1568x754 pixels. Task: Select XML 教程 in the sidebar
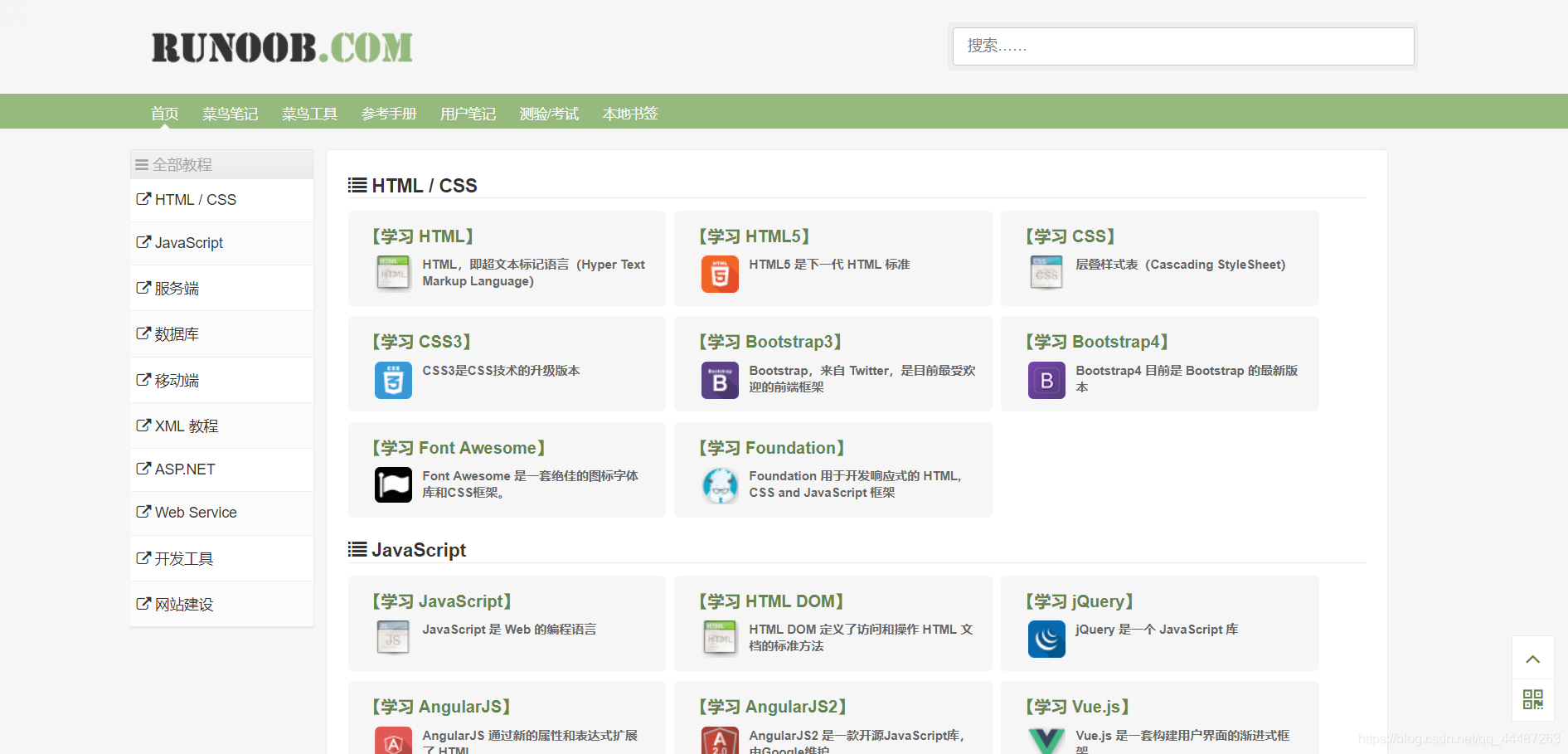pyautogui.click(x=222, y=426)
